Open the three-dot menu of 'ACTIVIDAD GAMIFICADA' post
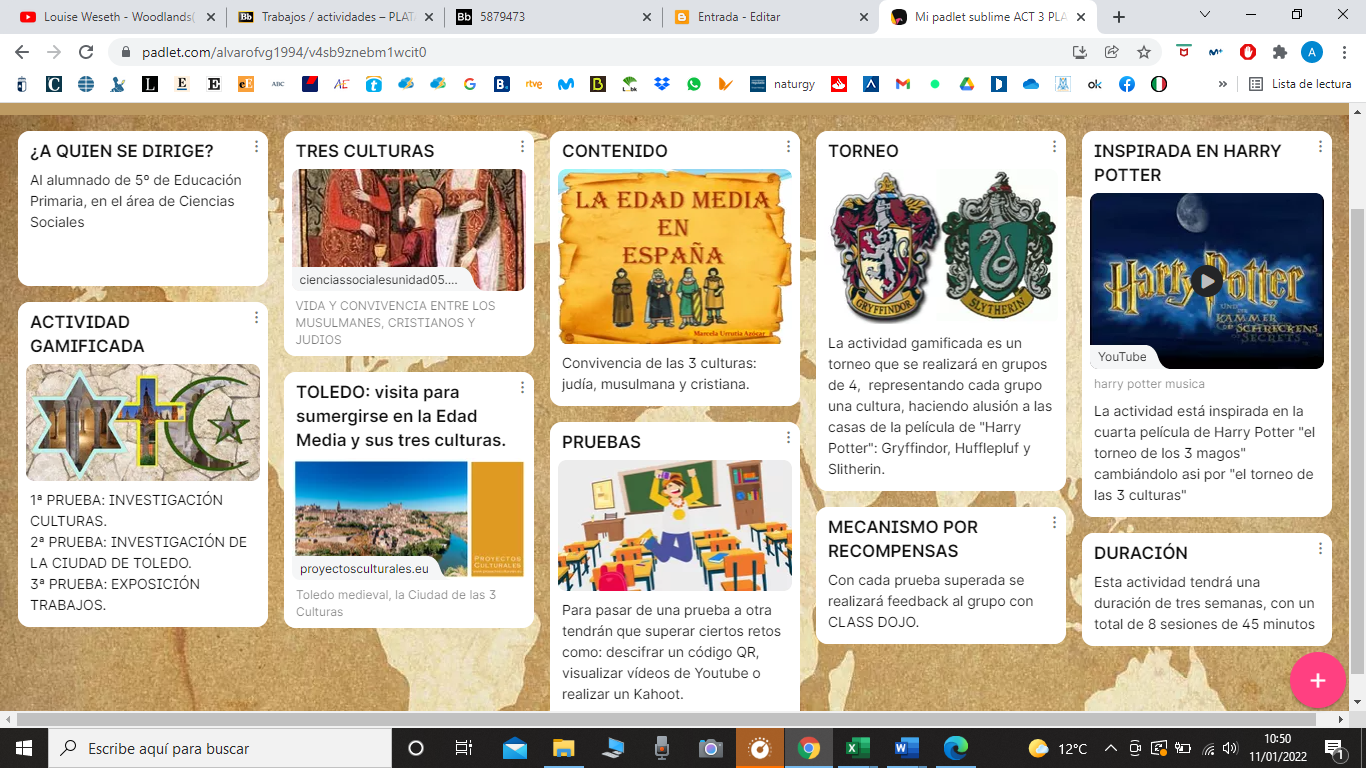This screenshot has width=1366, height=768. (x=256, y=318)
